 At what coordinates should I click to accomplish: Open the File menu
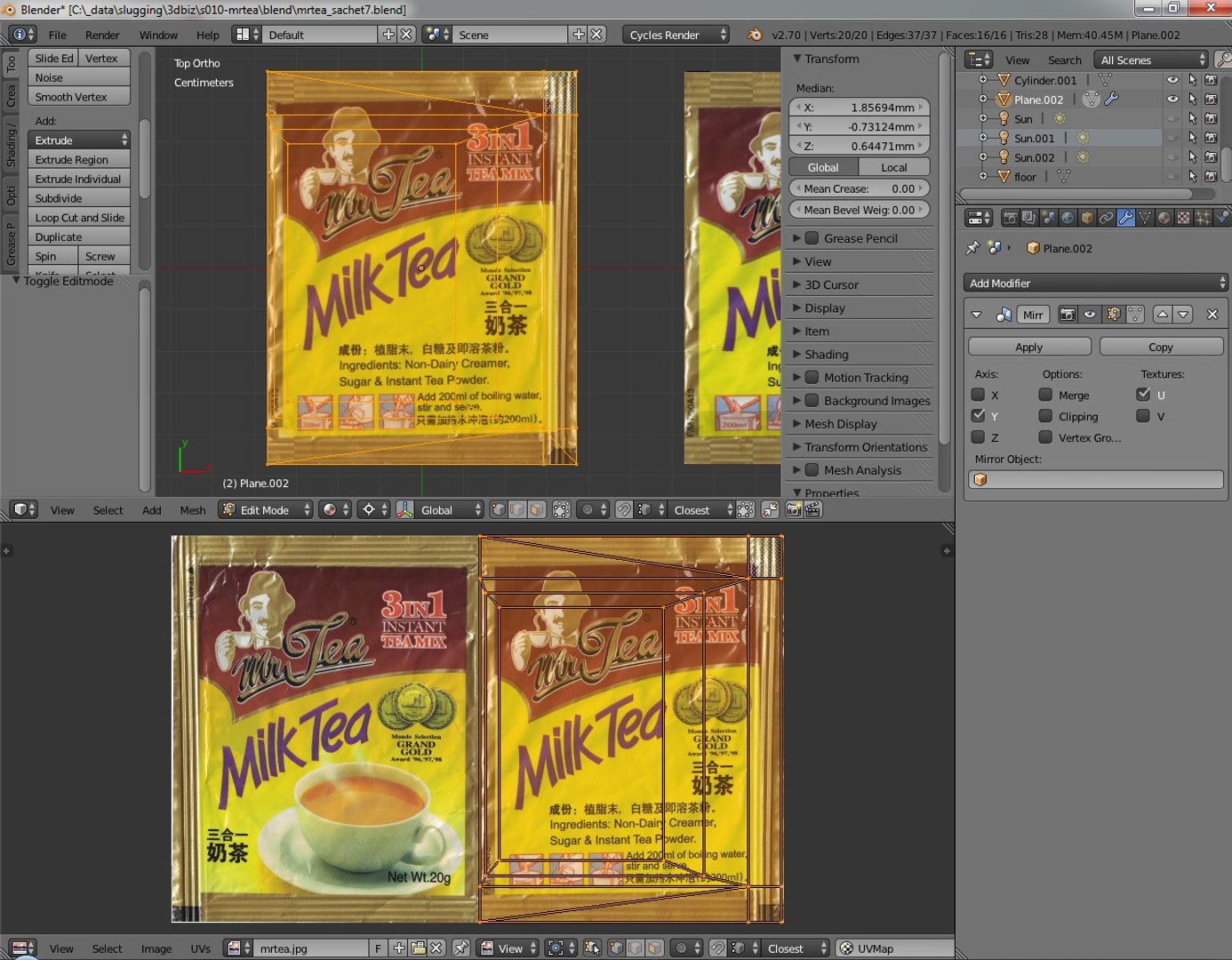pyautogui.click(x=58, y=35)
